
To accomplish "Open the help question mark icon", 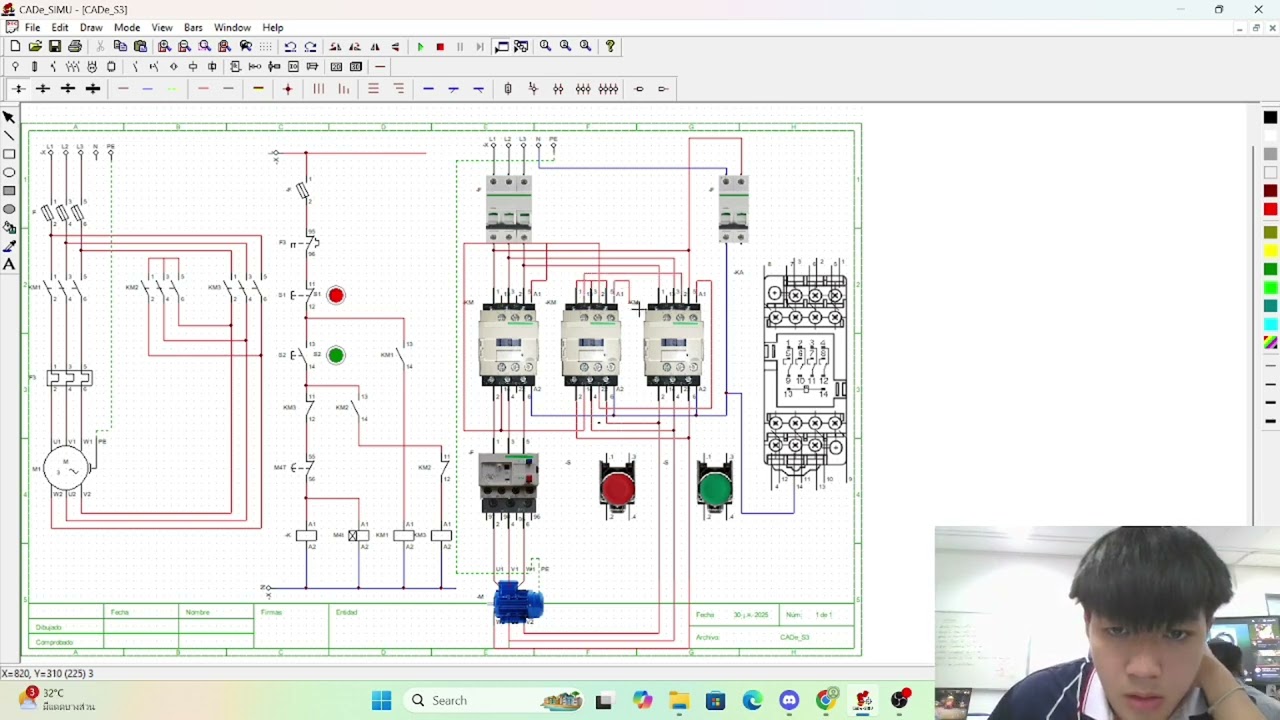I will tap(610, 47).
